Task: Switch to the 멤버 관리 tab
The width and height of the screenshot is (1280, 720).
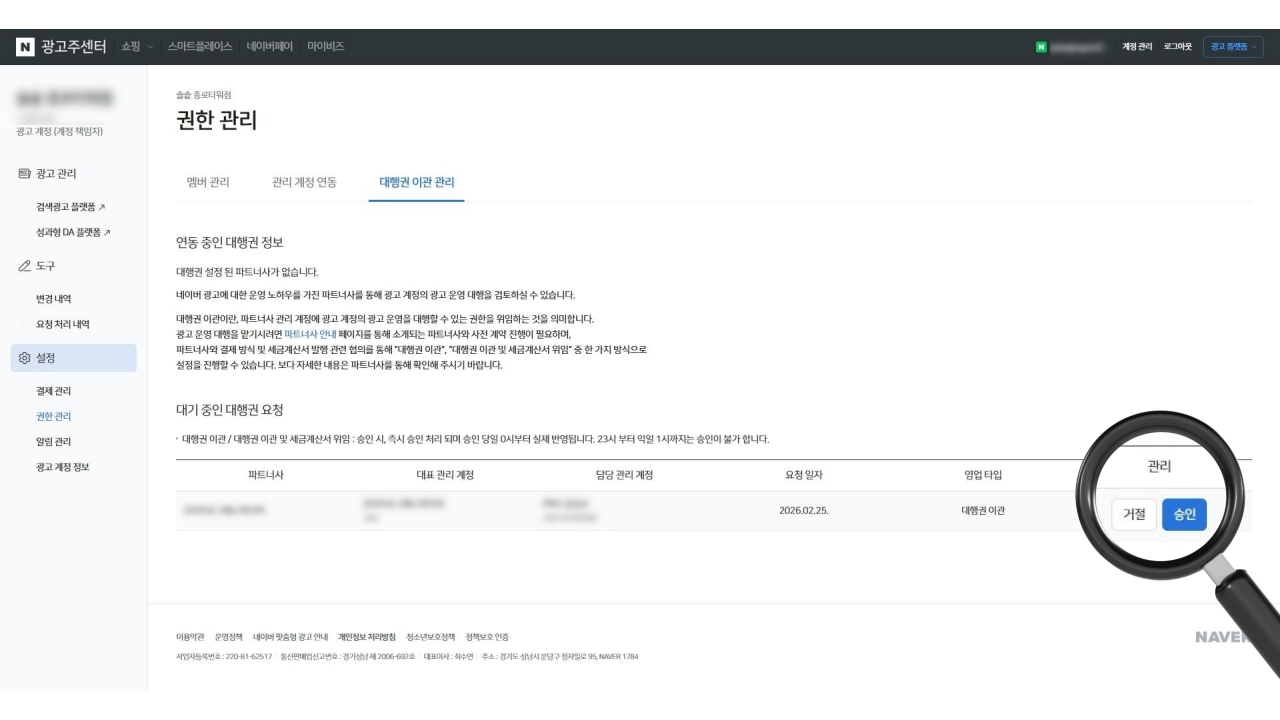Action: (208, 182)
